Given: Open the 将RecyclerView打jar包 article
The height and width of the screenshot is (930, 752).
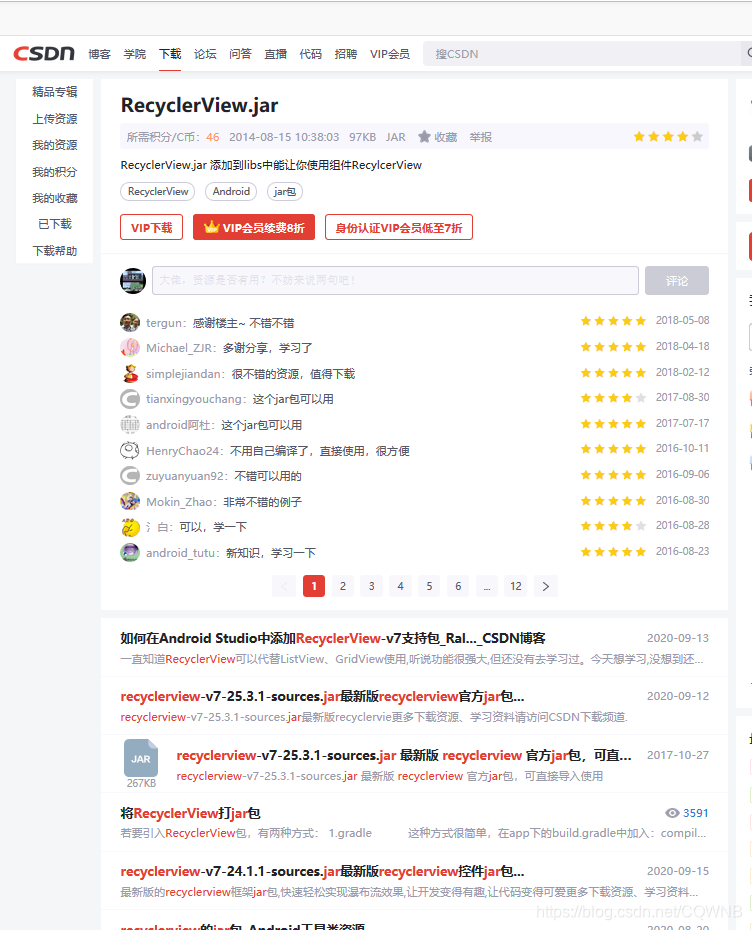Looking at the screenshot, I should click(190, 813).
